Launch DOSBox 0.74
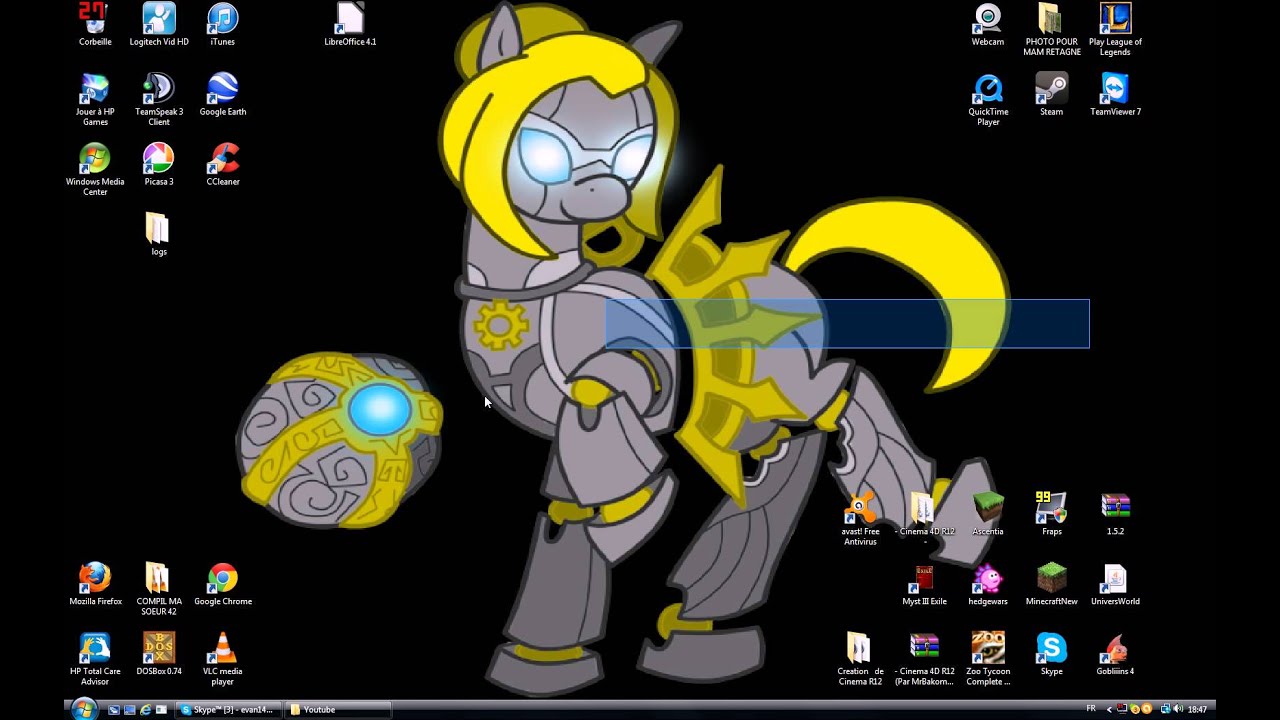The height and width of the screenshot is (720, 1280). (x=159, y=655)
